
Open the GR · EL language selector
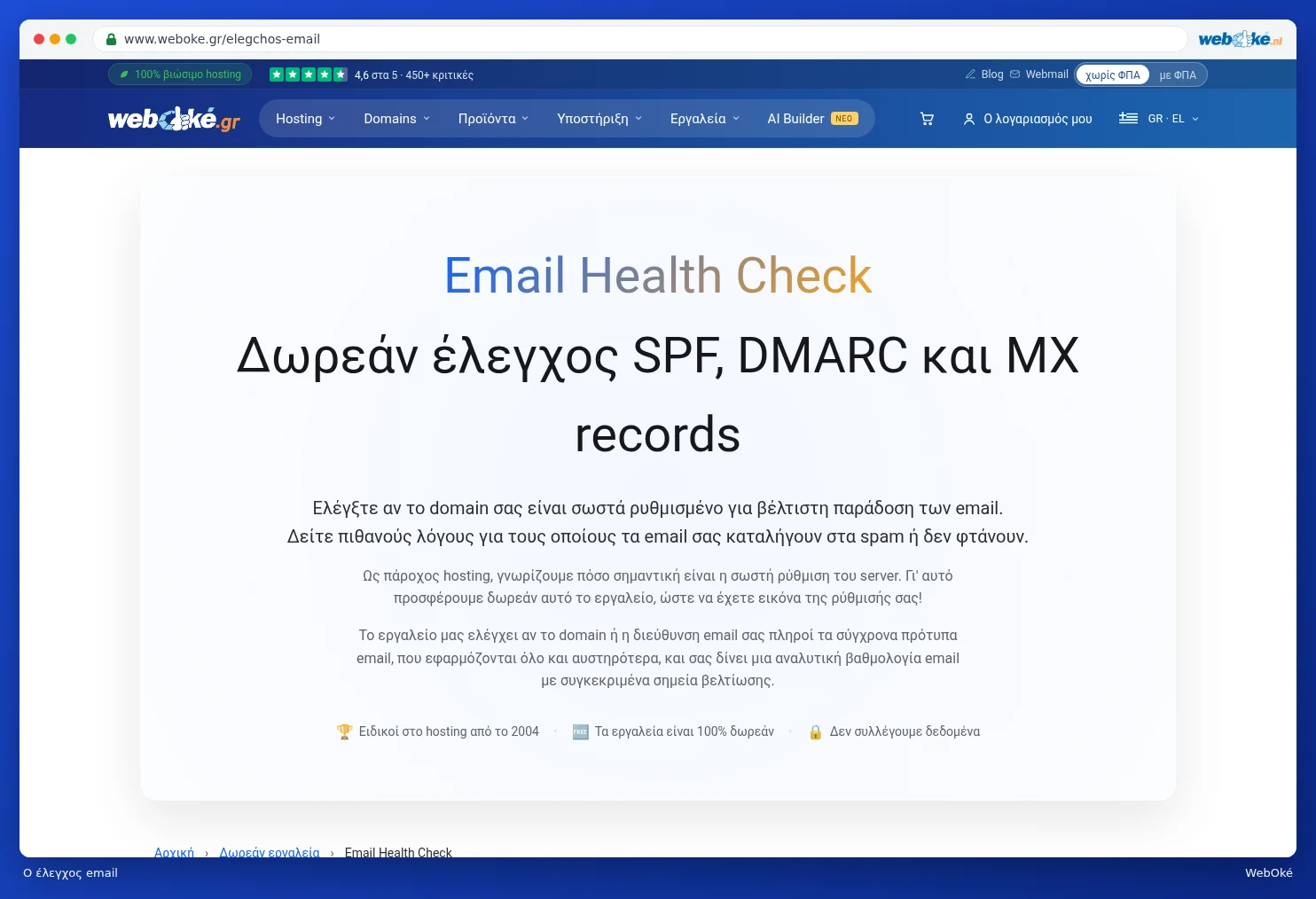pyautogui.click(x=1159, y=119)
